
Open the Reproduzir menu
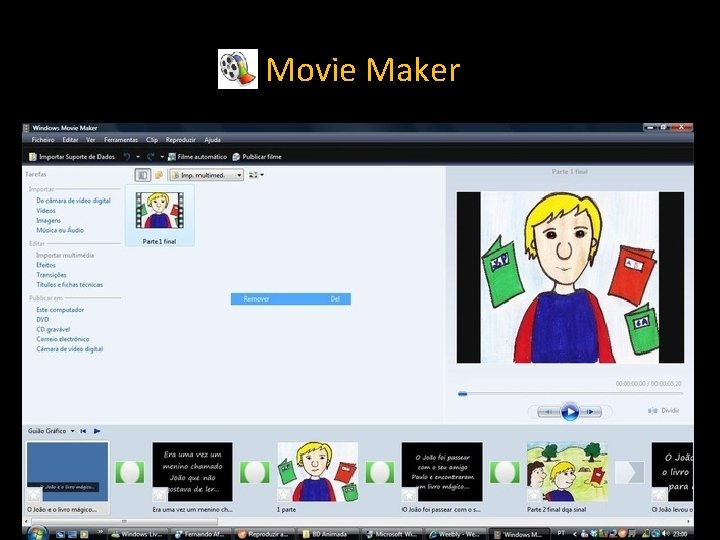point(180,140)
